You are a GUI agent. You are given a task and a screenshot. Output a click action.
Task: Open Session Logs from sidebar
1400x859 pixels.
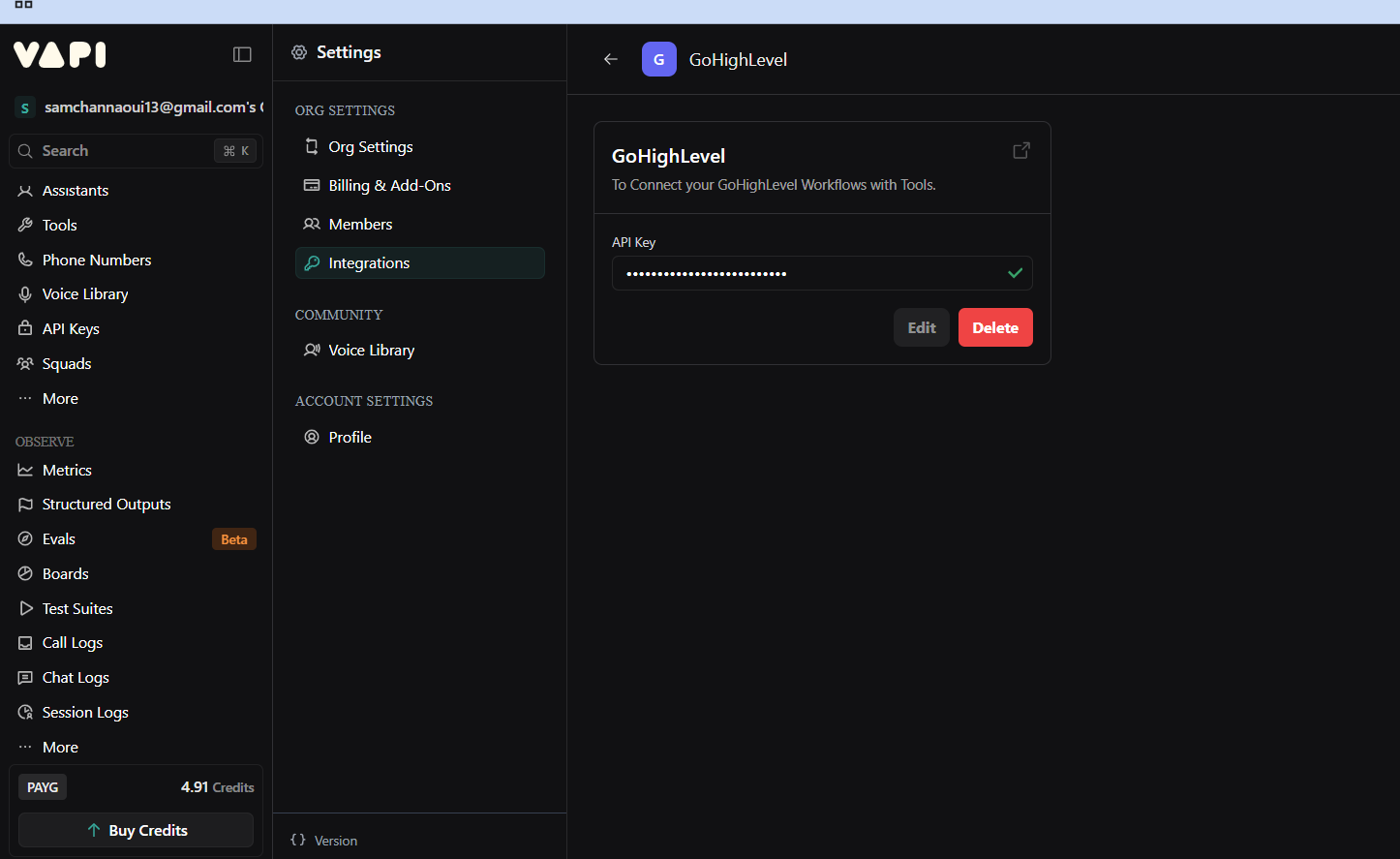coord(84,712)
